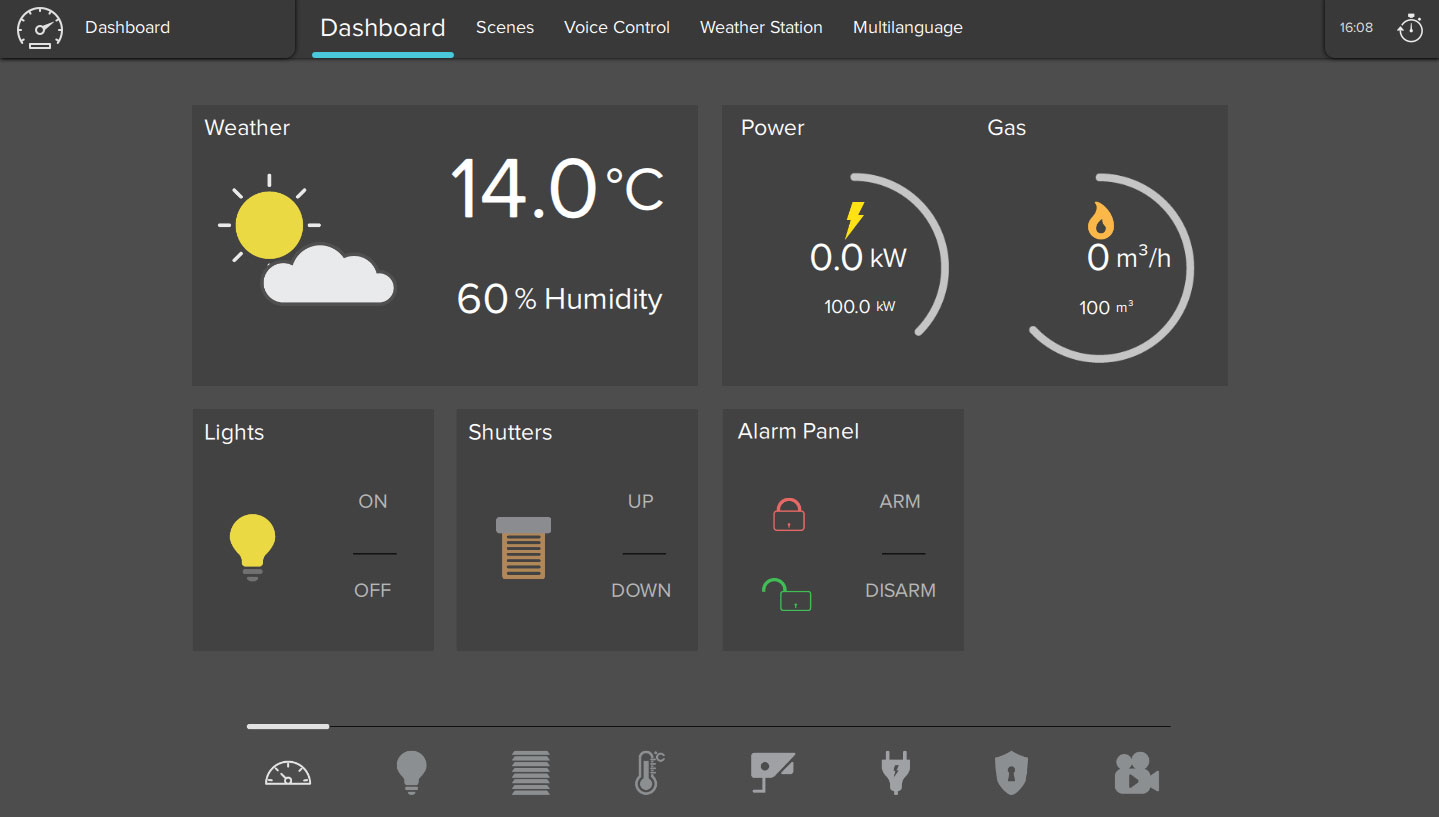Move shutters DOWN

[x=641, y=591]
